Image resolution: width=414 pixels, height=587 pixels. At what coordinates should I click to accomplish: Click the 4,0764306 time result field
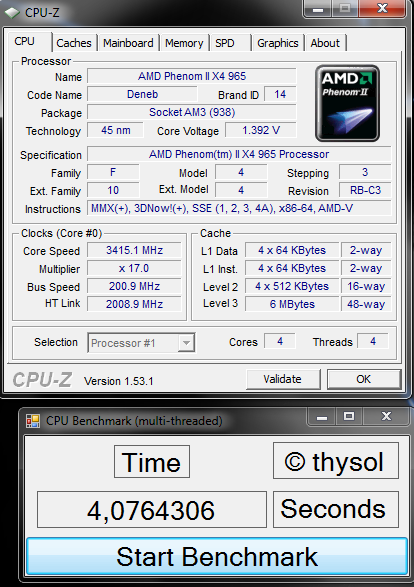coord(152,510)
